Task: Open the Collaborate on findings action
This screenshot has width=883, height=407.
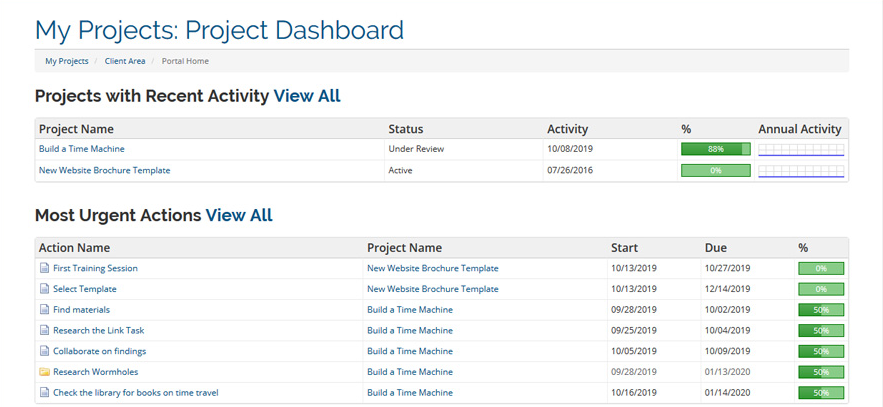Action: tap(100, 351)
